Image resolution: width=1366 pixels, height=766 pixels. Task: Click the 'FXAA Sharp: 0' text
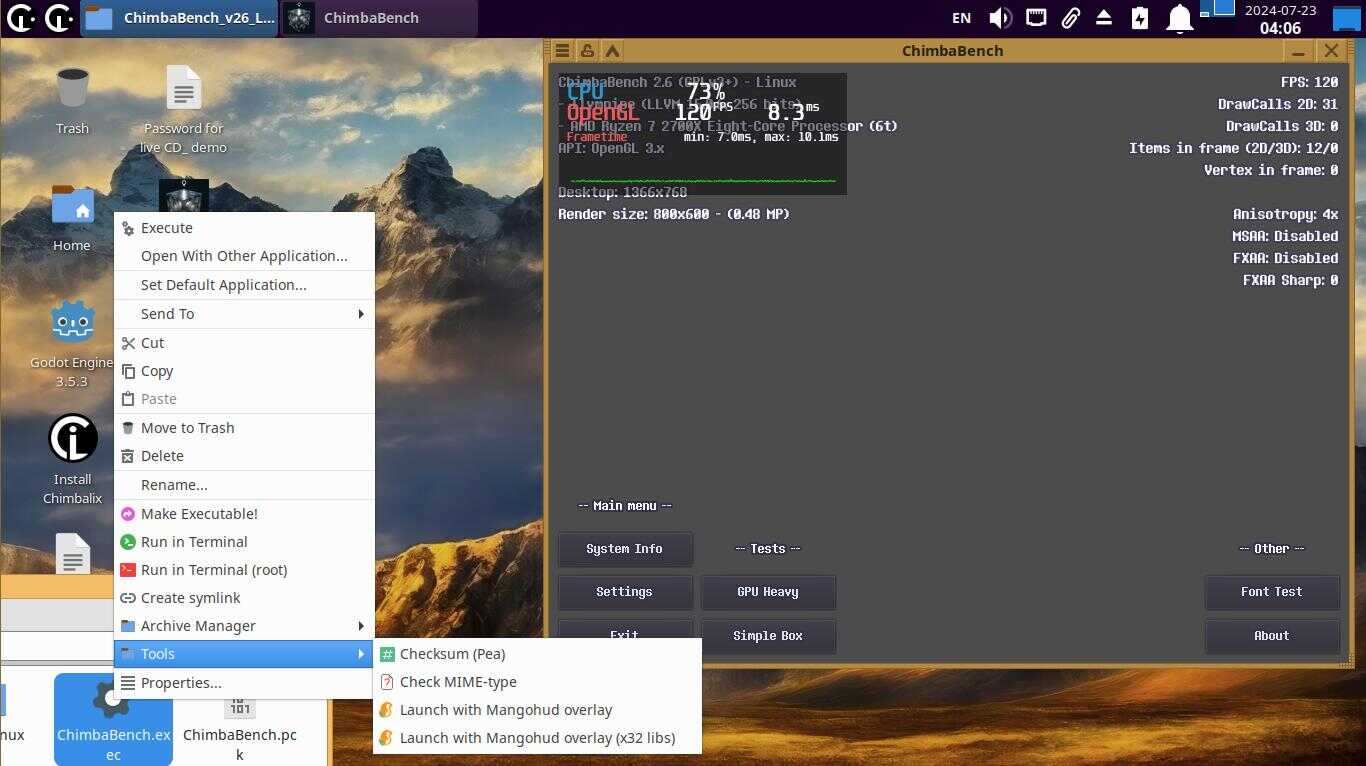pyautogui.click(x=1290, y=280)
